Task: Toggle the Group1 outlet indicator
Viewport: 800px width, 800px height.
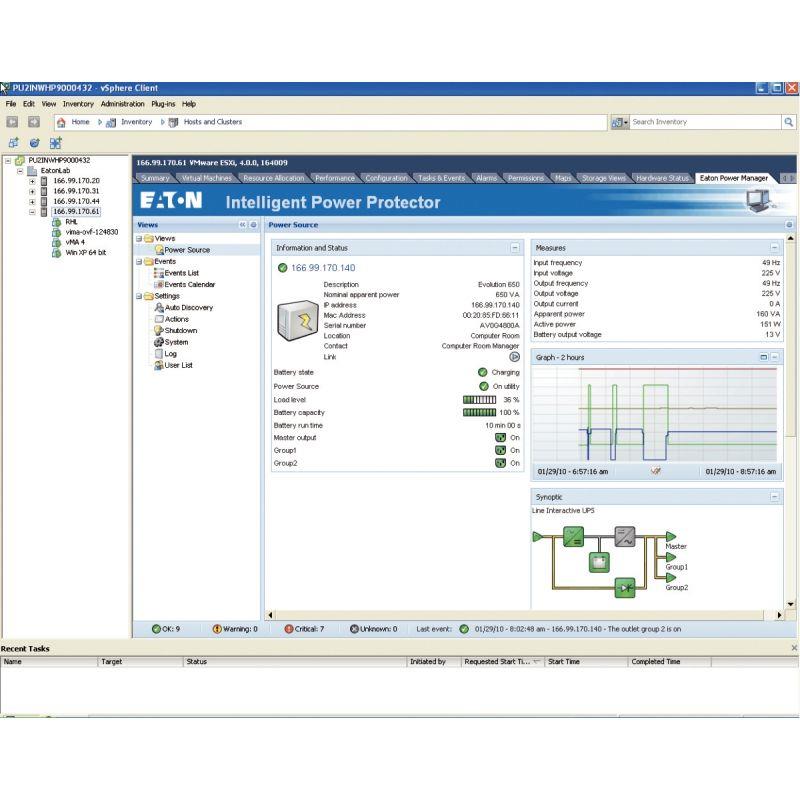Action: (x=501, y=450)
